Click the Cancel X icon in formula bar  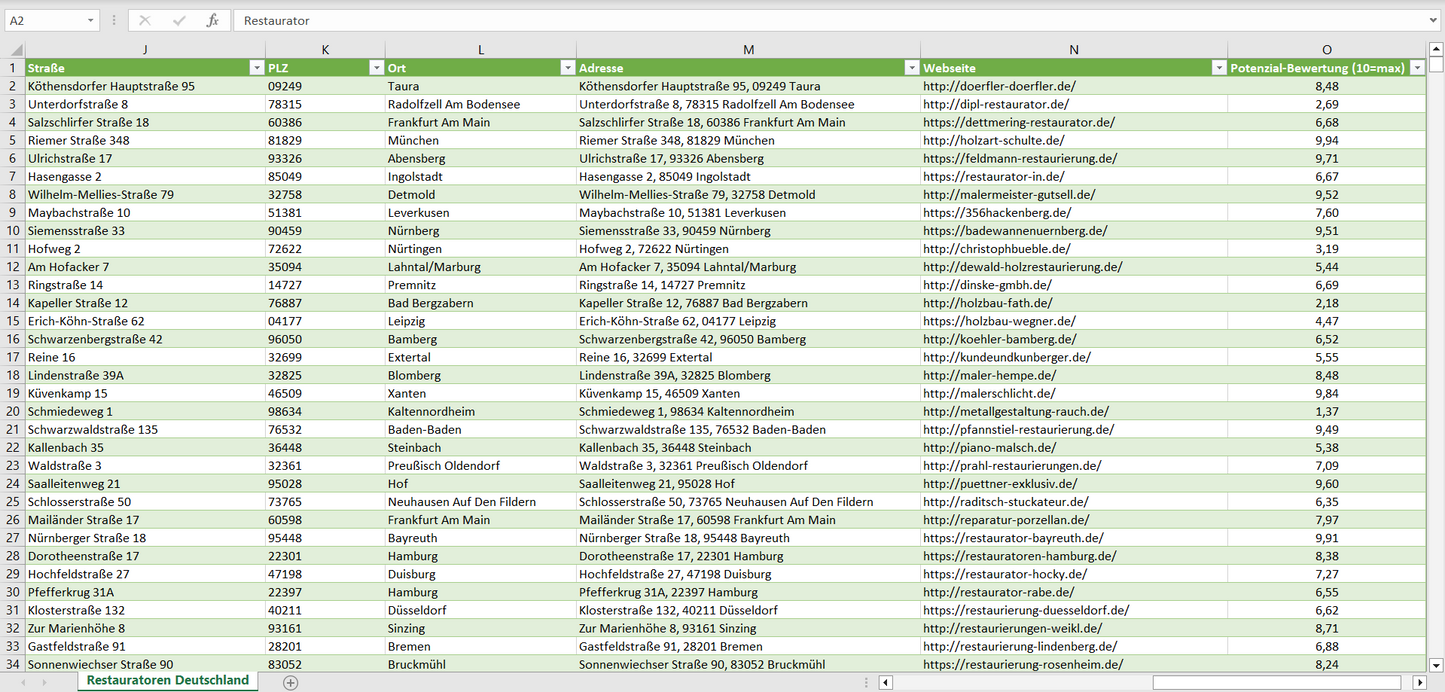(145, 20)
